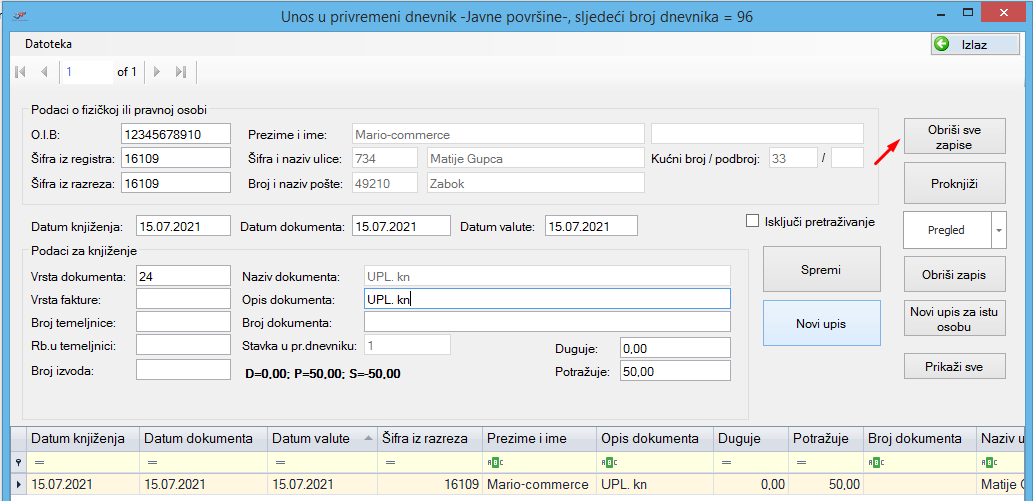The height and width of the screenshot is (501, 1033).
Task: Click into the Broj dokumenta field
Action: click(x=547, y=322)
